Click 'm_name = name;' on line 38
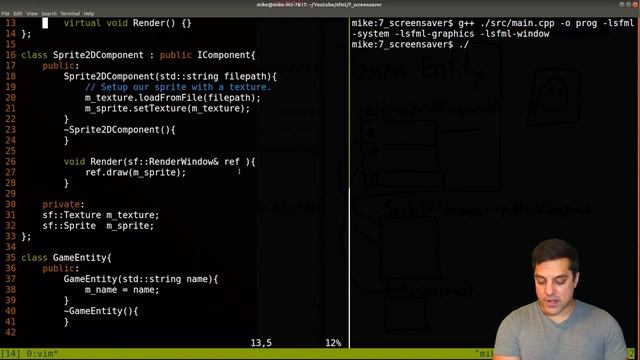 122,290
